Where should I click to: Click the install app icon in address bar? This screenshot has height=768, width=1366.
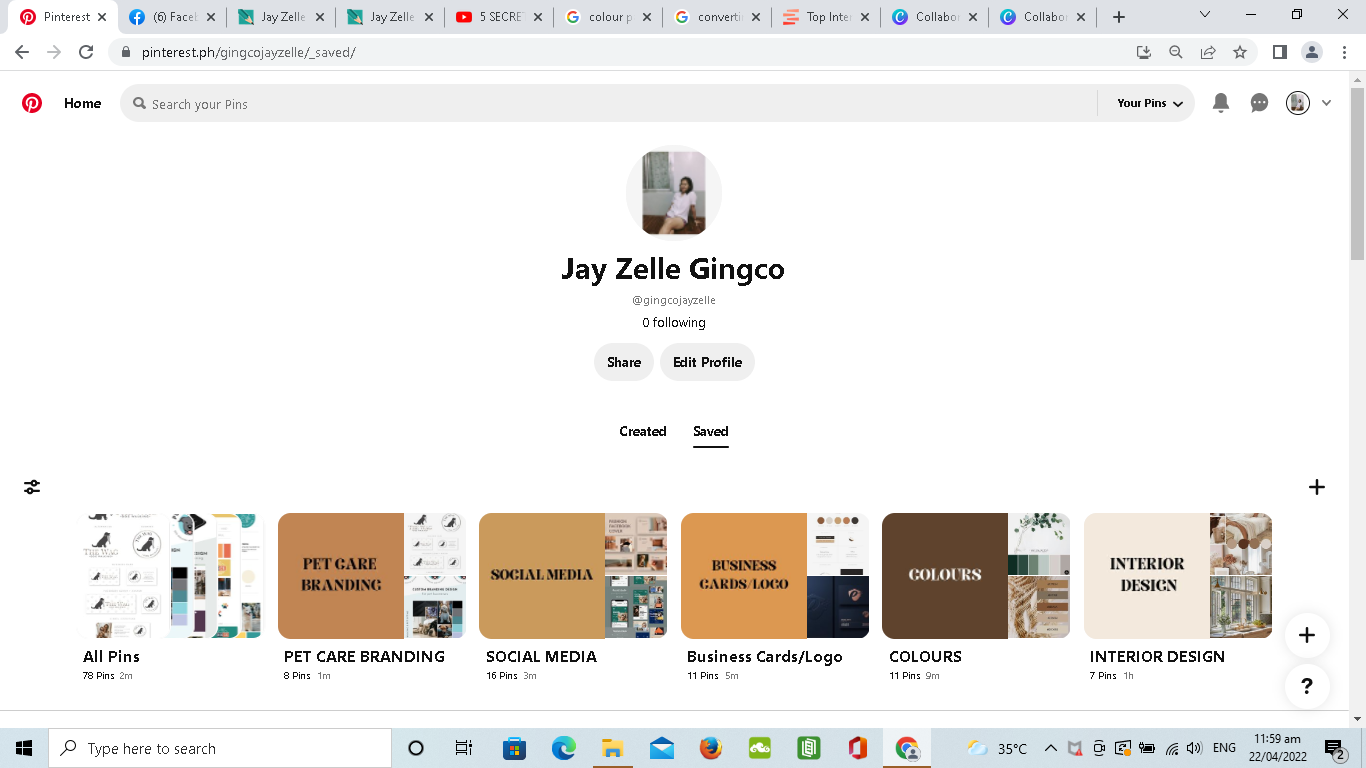1144,52
